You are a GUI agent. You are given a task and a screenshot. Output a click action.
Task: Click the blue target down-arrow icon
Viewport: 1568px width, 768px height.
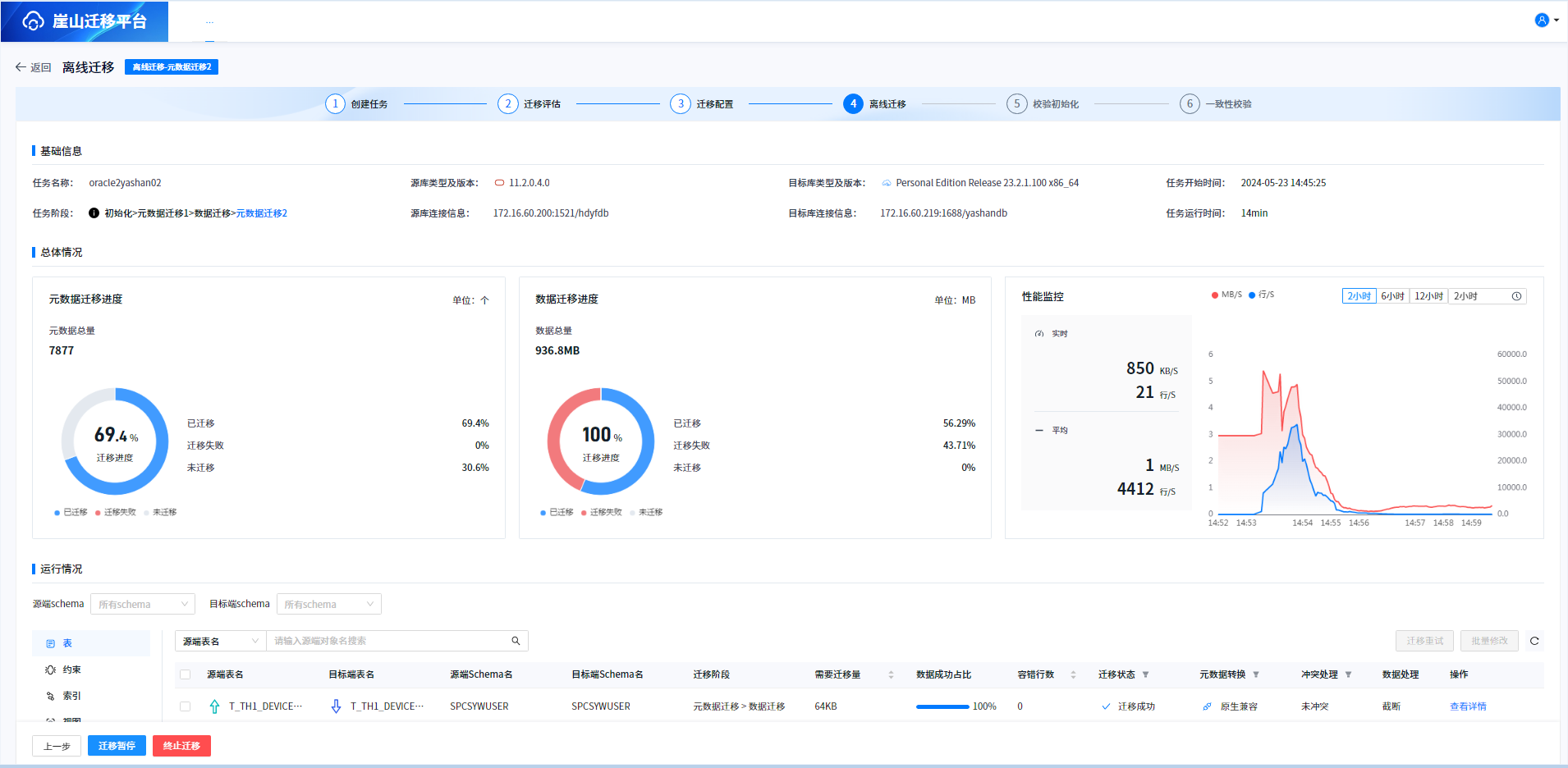pos(336,706)
